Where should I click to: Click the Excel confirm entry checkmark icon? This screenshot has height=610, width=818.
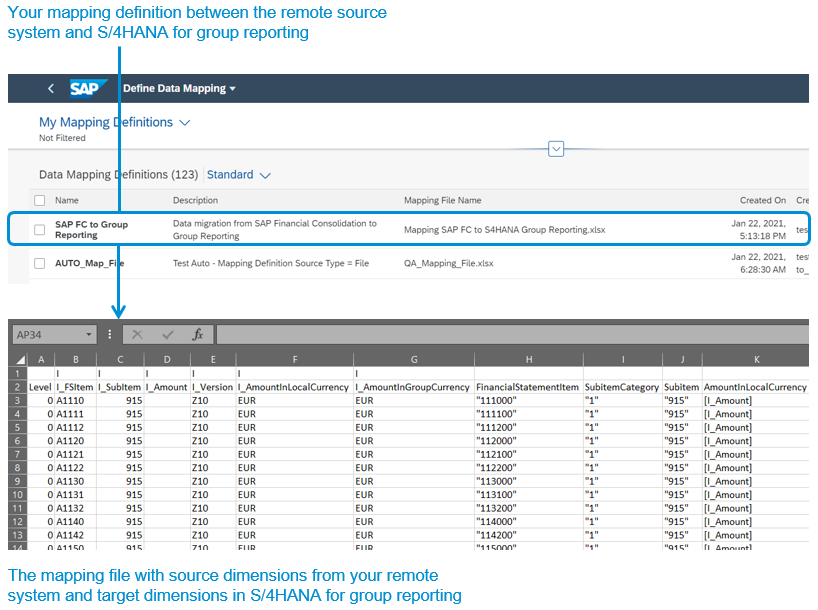pos(167,334)
